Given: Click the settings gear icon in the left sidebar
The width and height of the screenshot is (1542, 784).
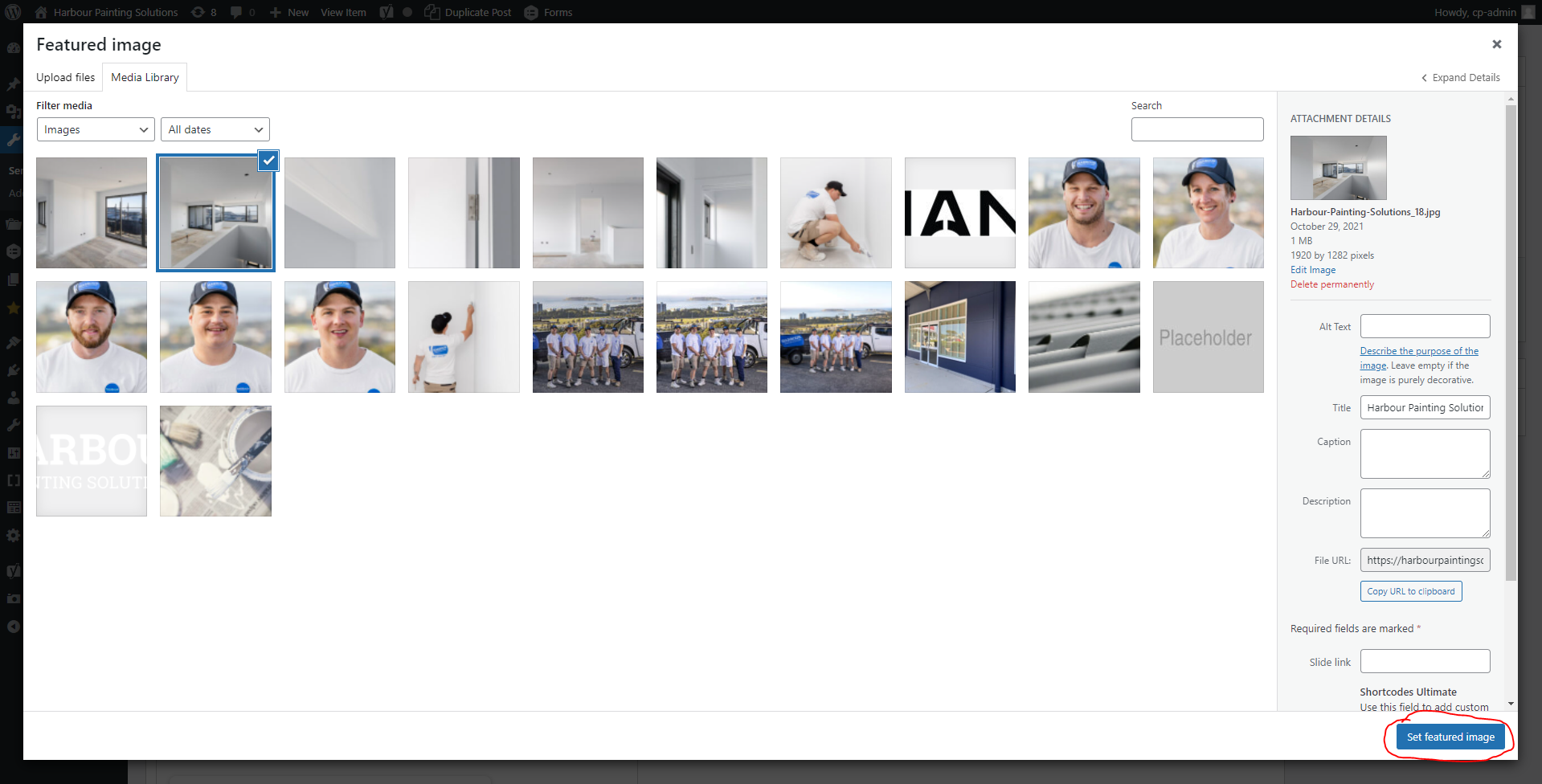Looking at the screenshot, I should (x=13, y=536).
